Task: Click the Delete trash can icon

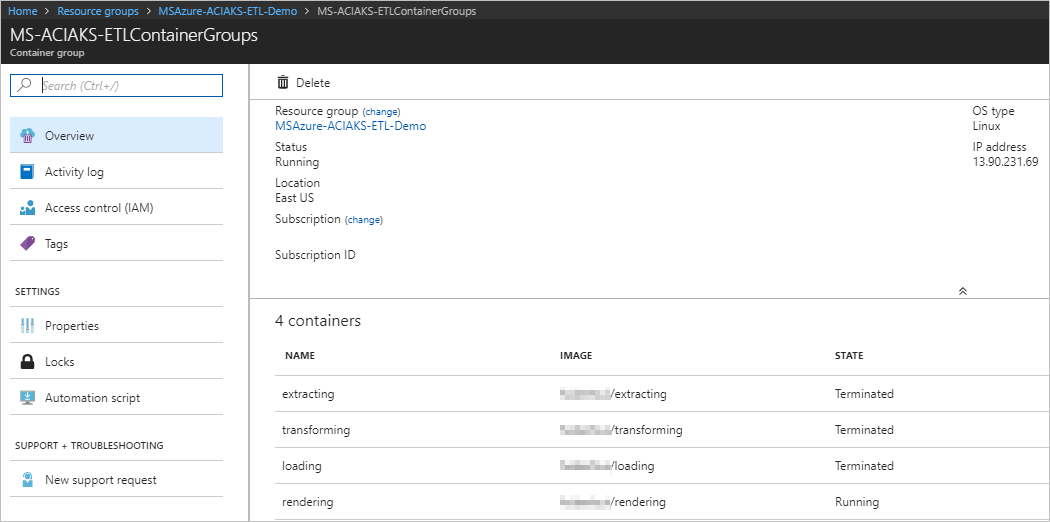Action: [x=283, y=83]
